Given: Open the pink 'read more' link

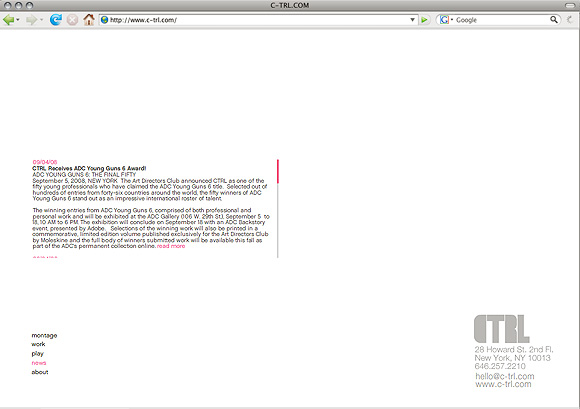Looking at the screenshot, I should [x=171, y=246].
